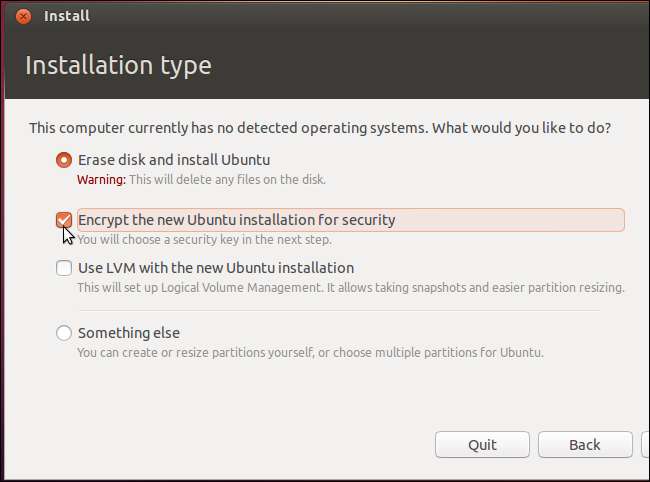Uncheck the Encrypt new Ubuntu installation checkbox

pyautogui.click(x=64, y=219)
